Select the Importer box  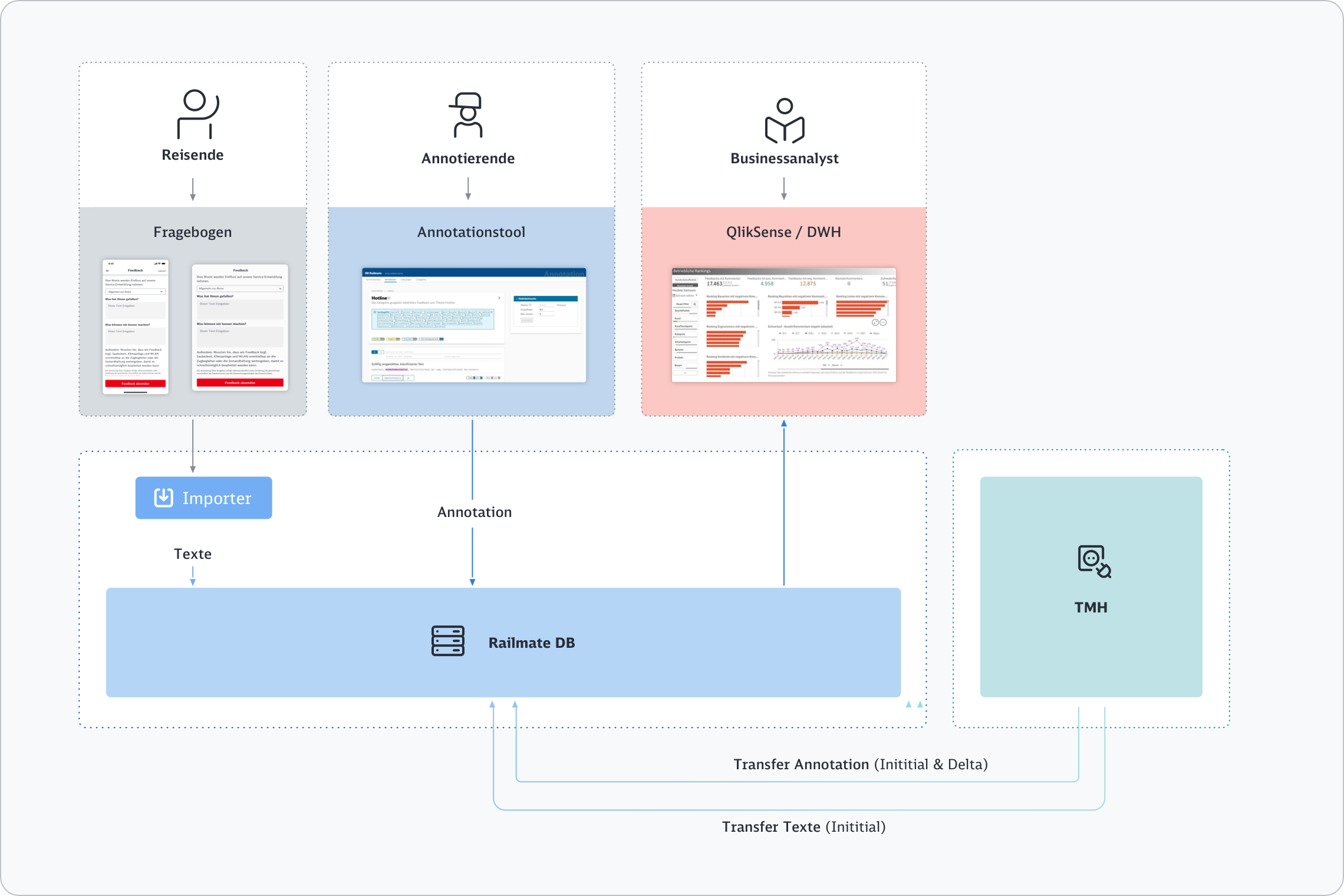pyautogui.click(x=203, y=498)
